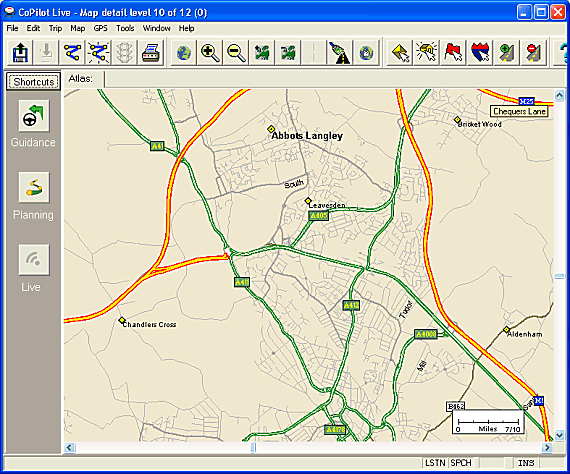Click the avoid road minus icon
The width and height of the screenshot is (570, 474).
pos(533,53)
